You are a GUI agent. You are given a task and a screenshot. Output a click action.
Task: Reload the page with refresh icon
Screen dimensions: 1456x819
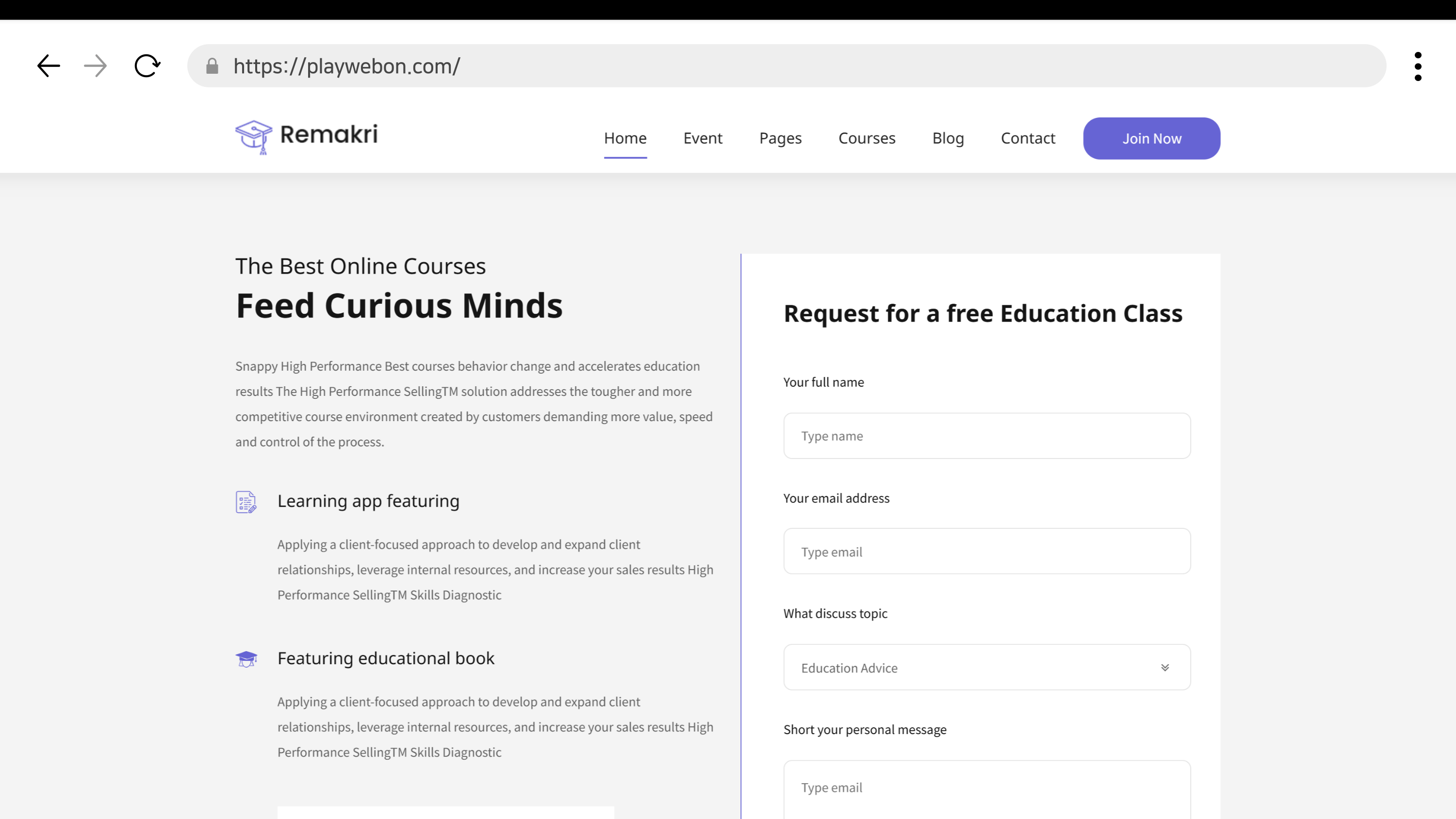(x=147, y=66)
